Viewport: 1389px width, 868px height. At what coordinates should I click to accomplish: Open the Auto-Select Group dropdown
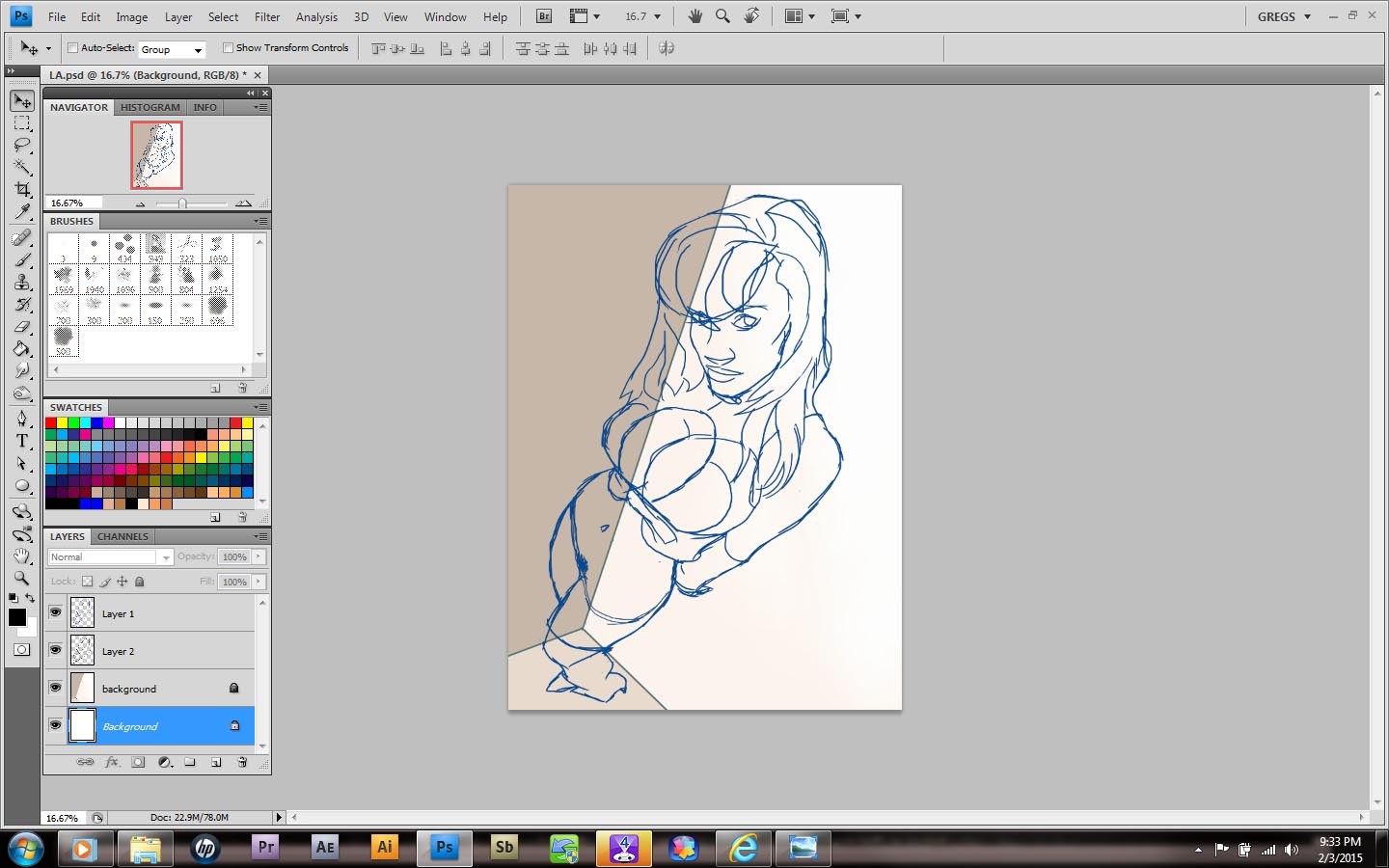point(172,49)
